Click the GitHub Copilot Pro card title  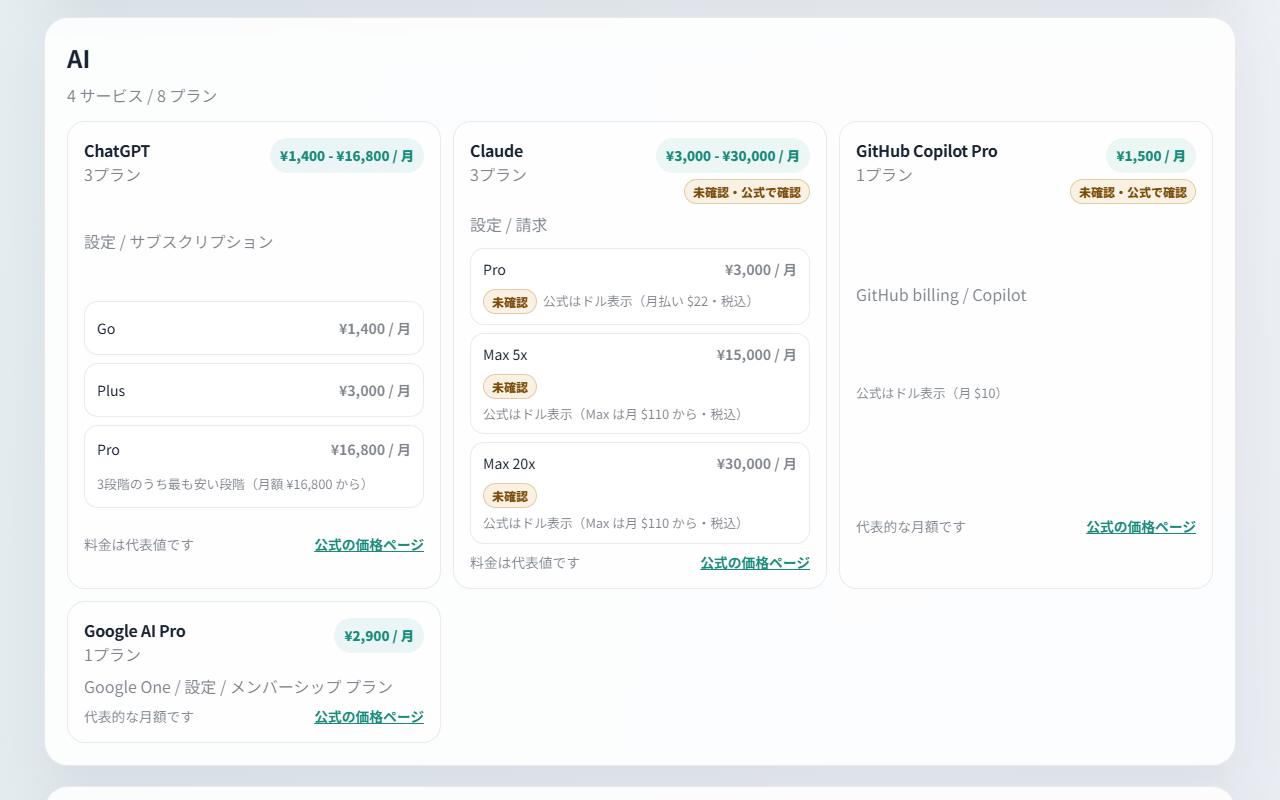tap(927, 151)
